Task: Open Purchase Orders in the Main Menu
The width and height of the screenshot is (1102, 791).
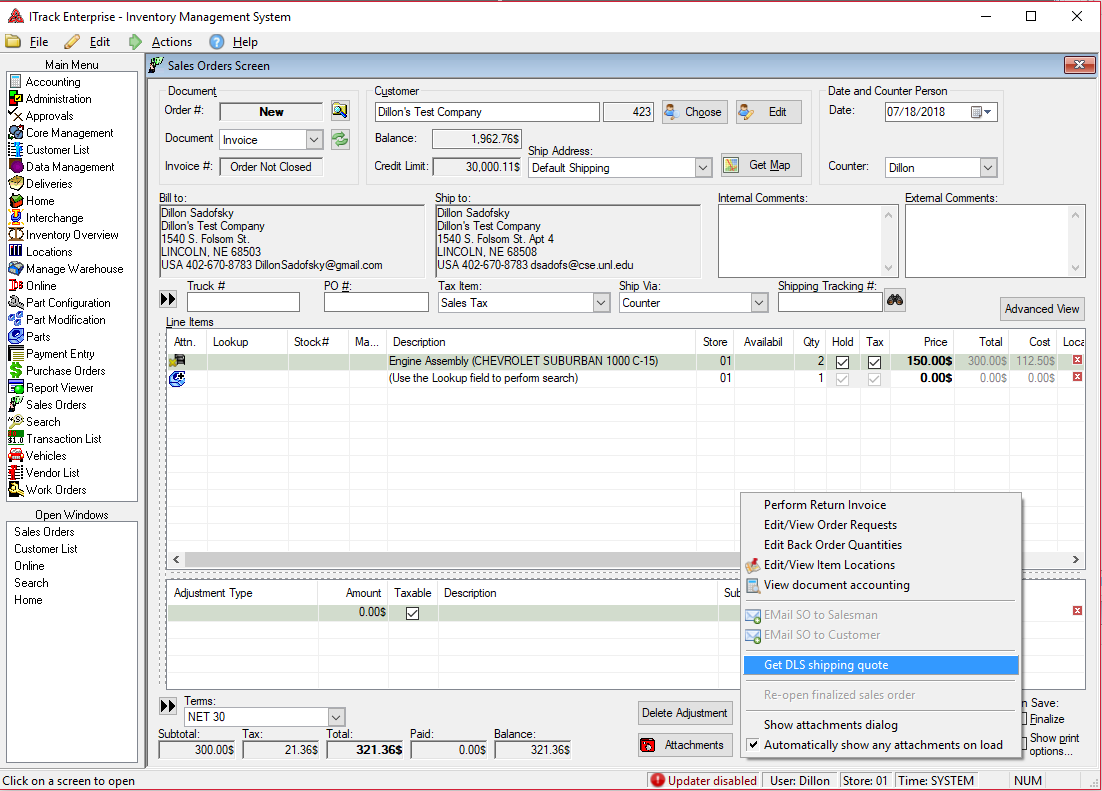Action: pyautogui.click(x=65, y=371)
